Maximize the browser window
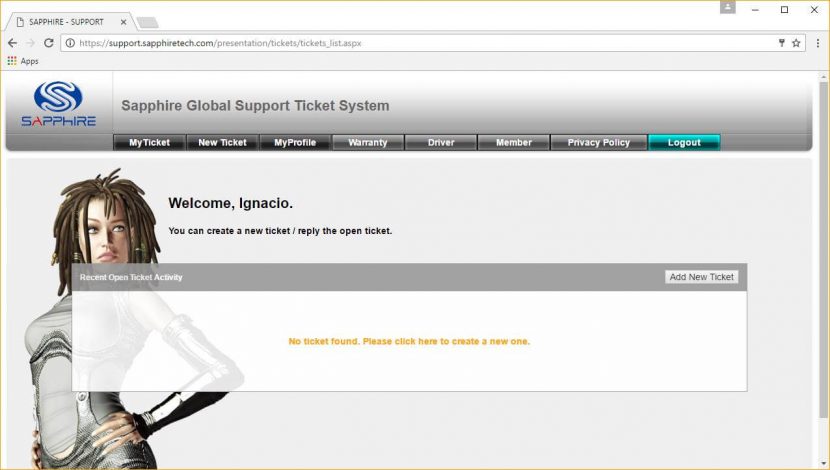830x470 pixels. [x=784, y=10]
